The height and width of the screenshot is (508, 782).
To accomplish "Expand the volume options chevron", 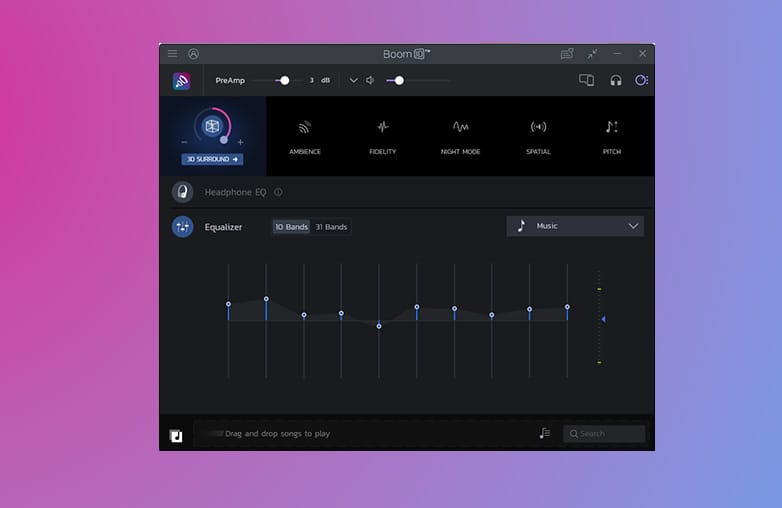I will [354, 80].
